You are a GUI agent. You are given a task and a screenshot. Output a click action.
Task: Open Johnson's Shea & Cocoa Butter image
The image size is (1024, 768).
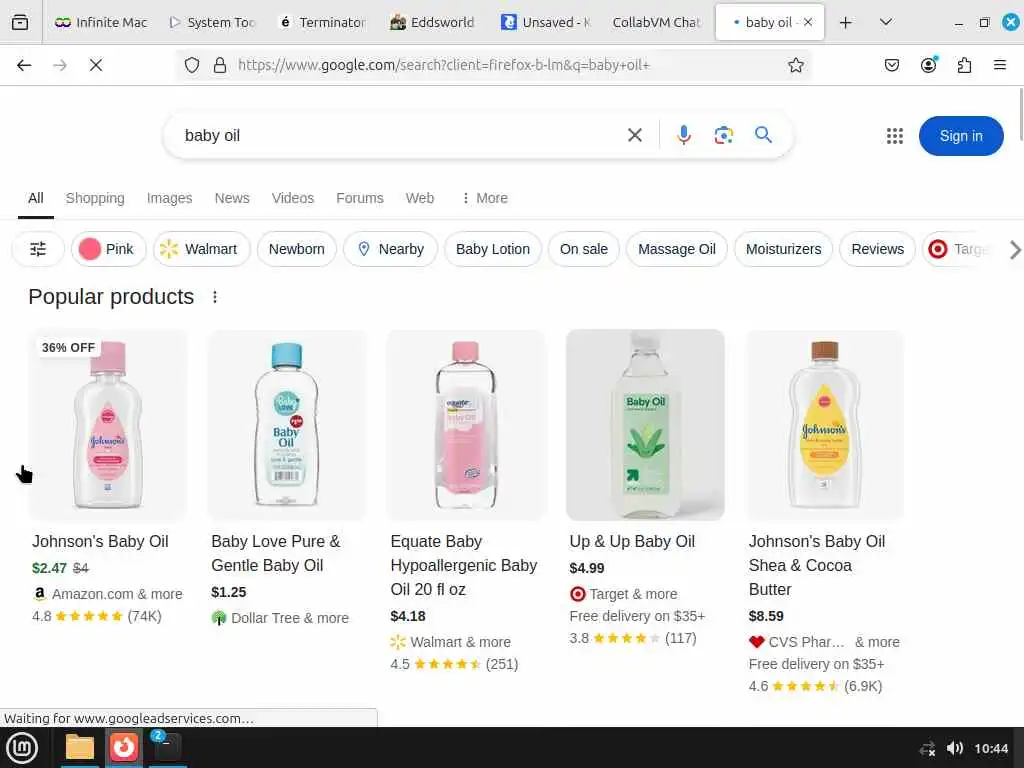pyautogui.click(x=824, y=425)
